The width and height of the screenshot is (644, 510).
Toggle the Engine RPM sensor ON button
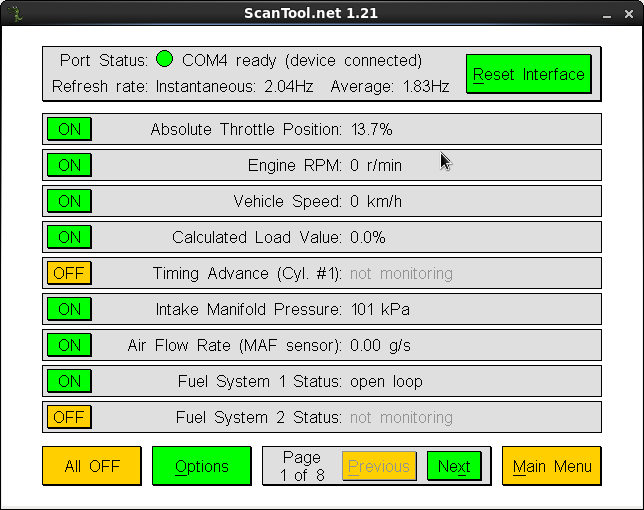(69, 165)
